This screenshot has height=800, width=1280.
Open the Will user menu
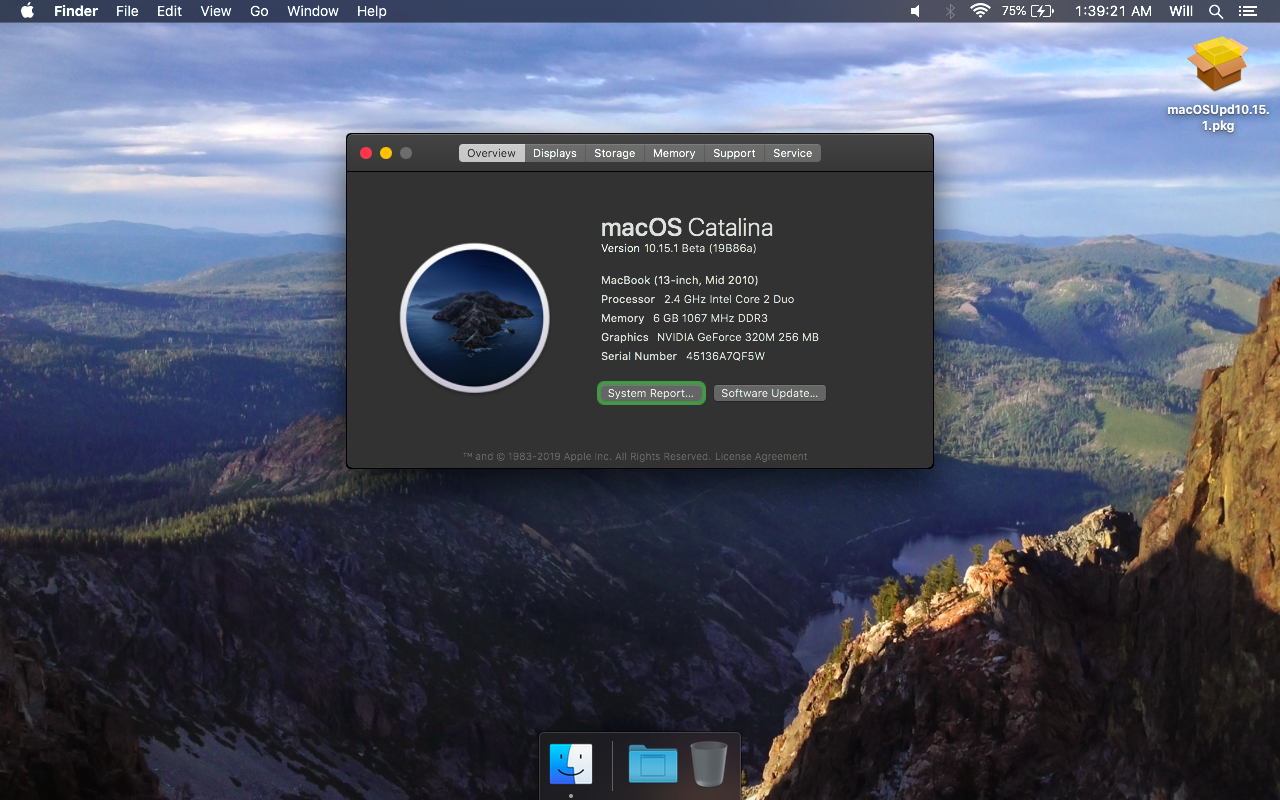1181,11
